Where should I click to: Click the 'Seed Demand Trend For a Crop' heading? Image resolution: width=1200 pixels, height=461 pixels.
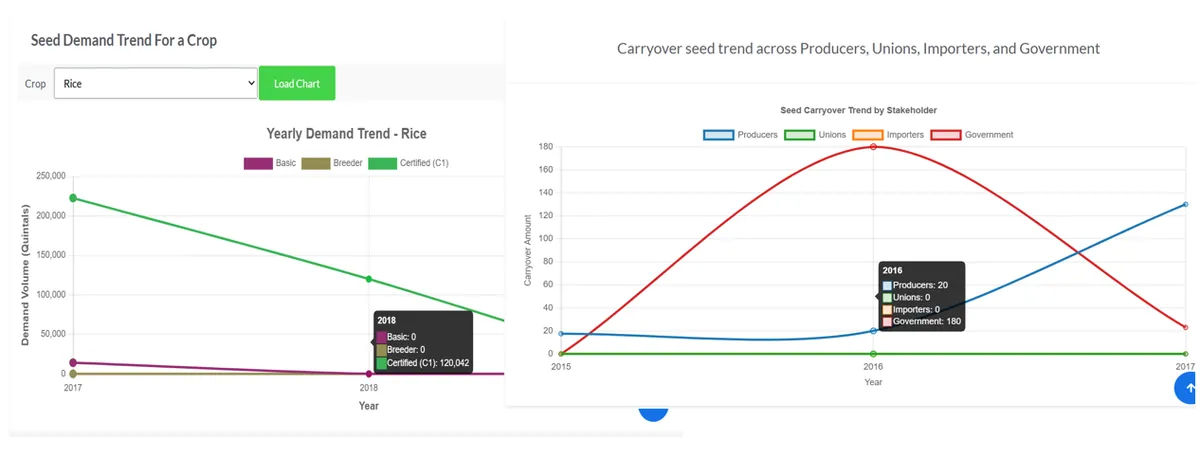click(x=124, y=40)
